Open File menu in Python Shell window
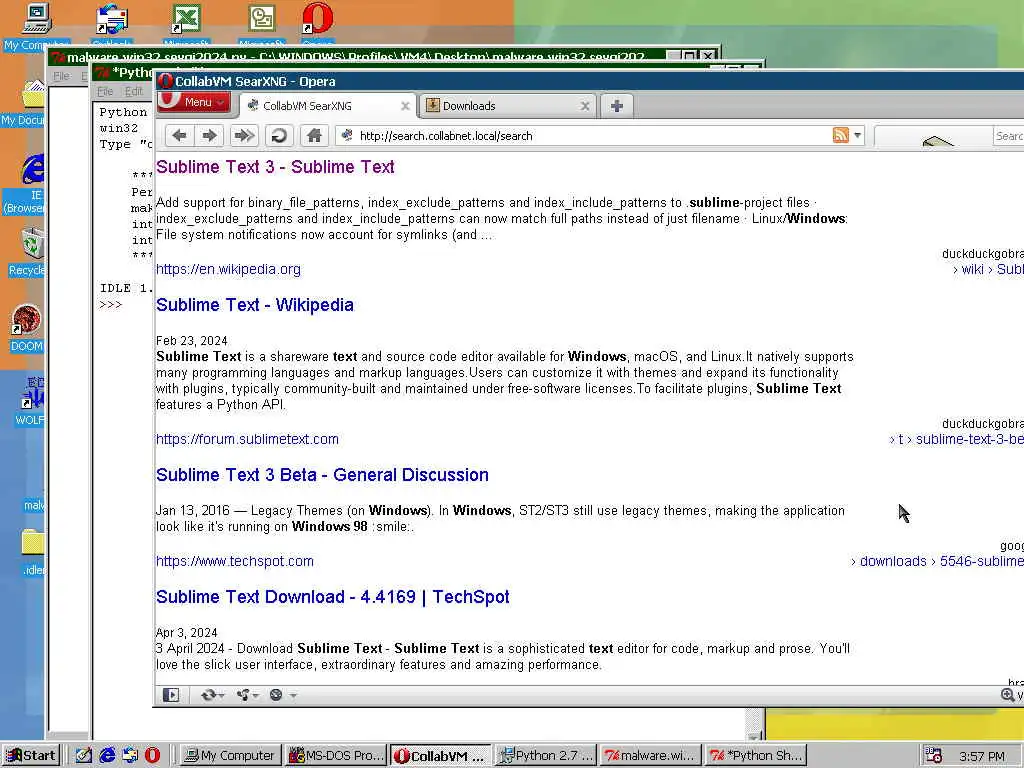Viewport: 1024px width, 768px height. point(104,91)
